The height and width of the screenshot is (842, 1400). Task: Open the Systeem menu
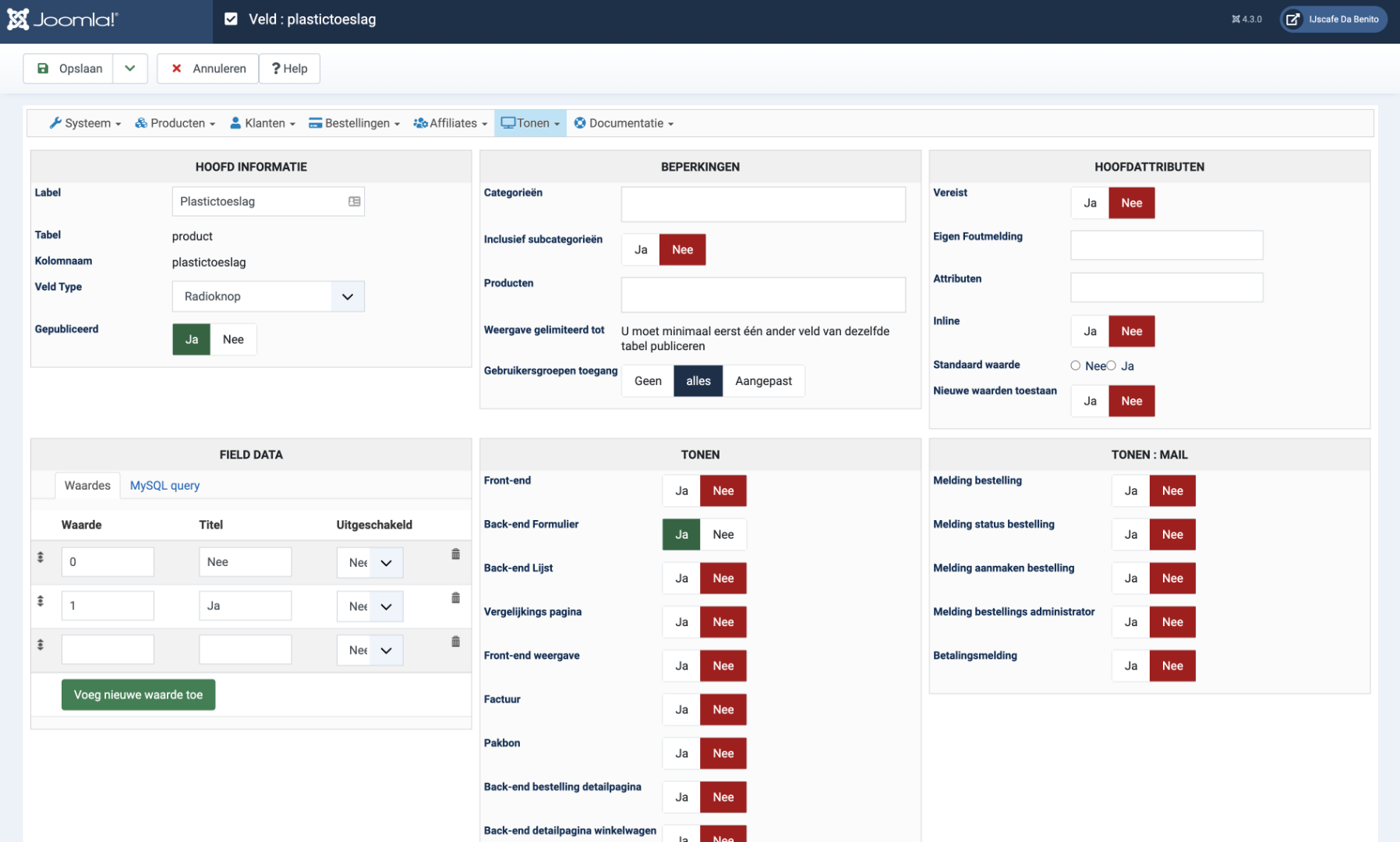[x=86, y=123]
